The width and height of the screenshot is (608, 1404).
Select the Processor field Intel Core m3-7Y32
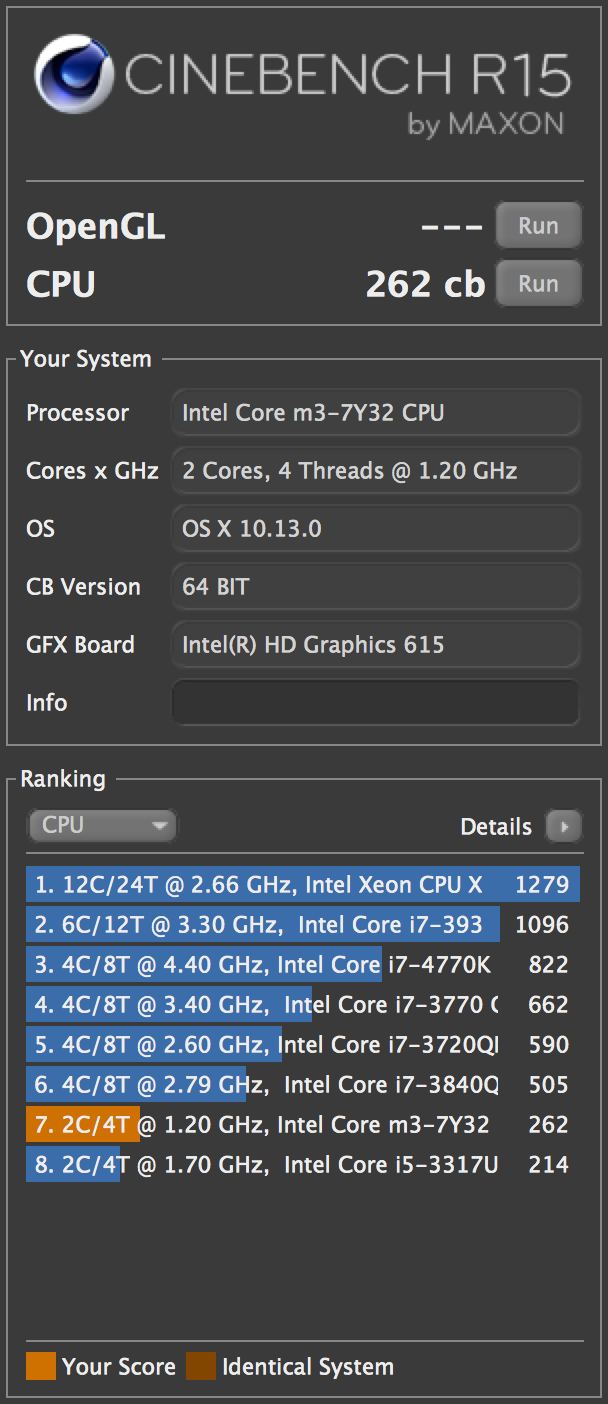[x=376, y=412]
